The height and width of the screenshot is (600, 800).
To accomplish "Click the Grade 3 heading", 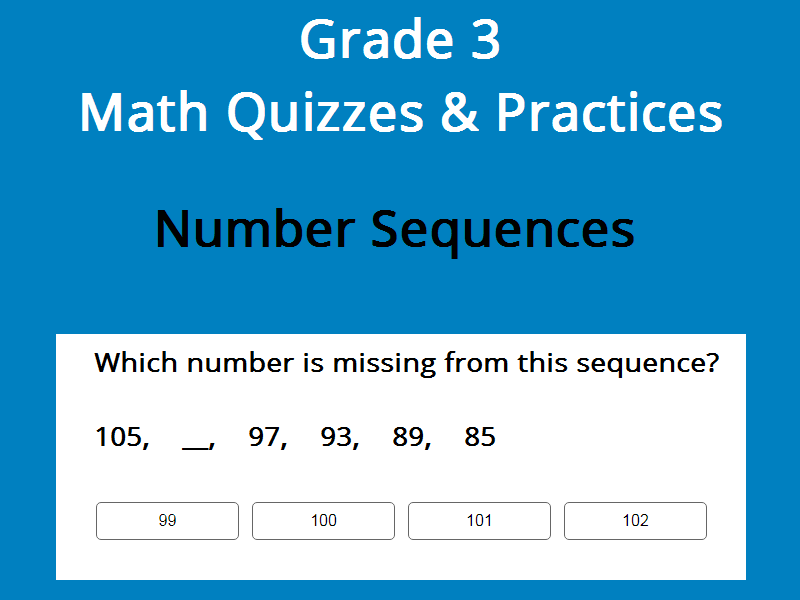I will (x=400, y=42).
